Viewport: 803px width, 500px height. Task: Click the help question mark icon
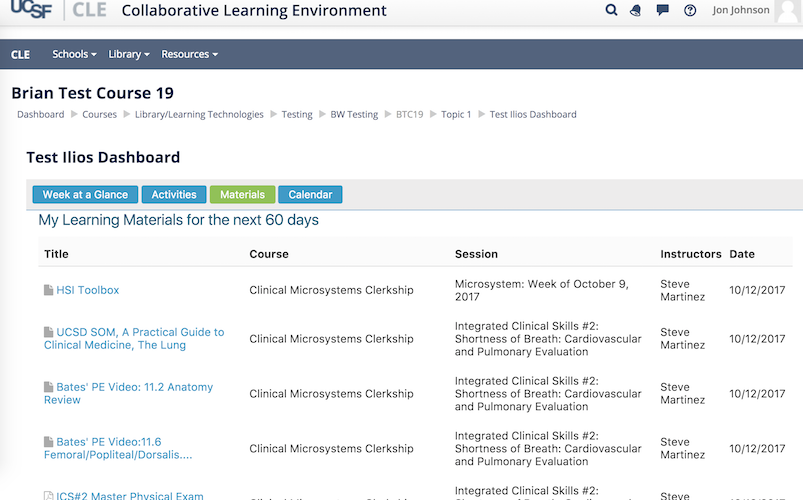[x=690, y=11]
